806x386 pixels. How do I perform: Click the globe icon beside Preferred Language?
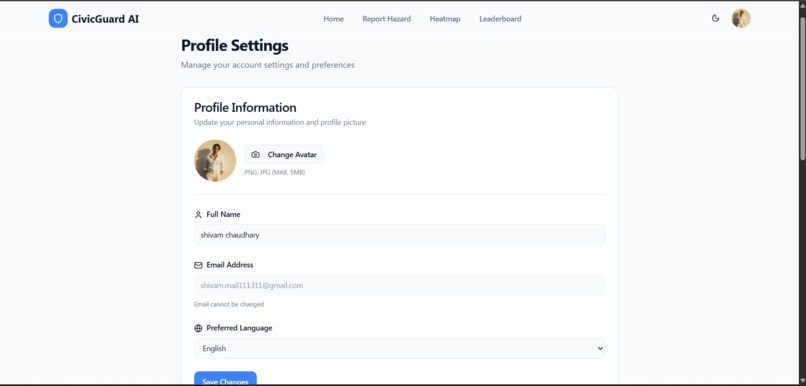pyautogui.click(x=198, y=328)
